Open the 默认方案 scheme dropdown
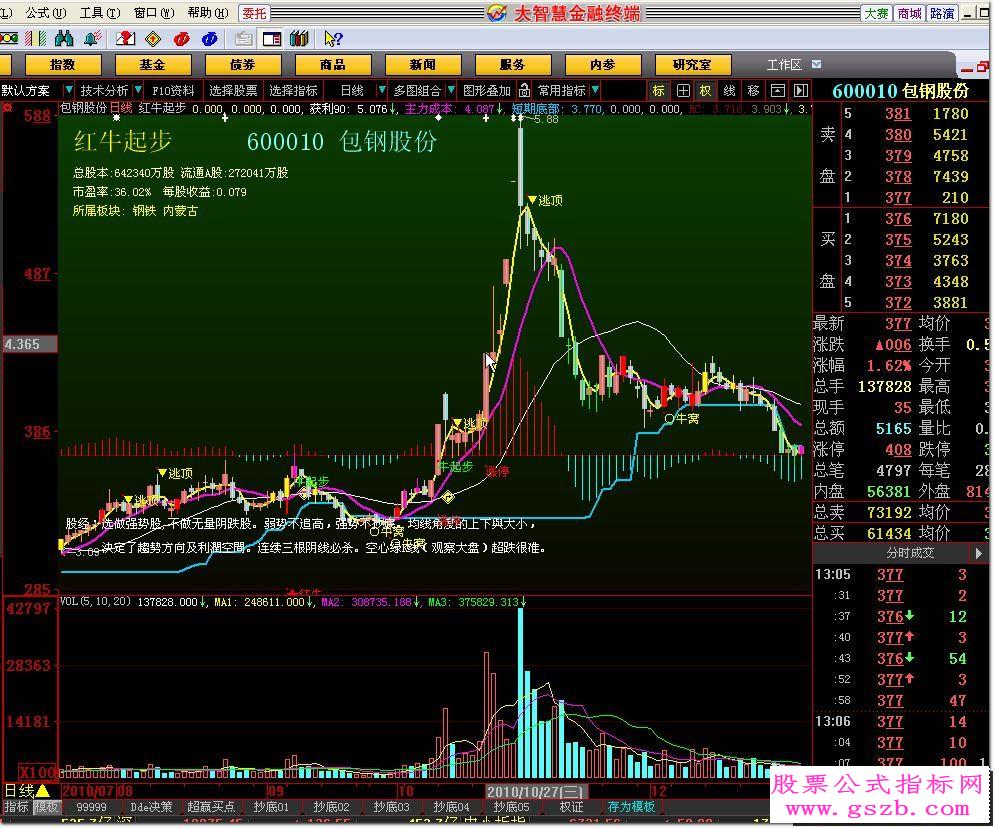Screen dimensions: 995x828 point(30,89)
